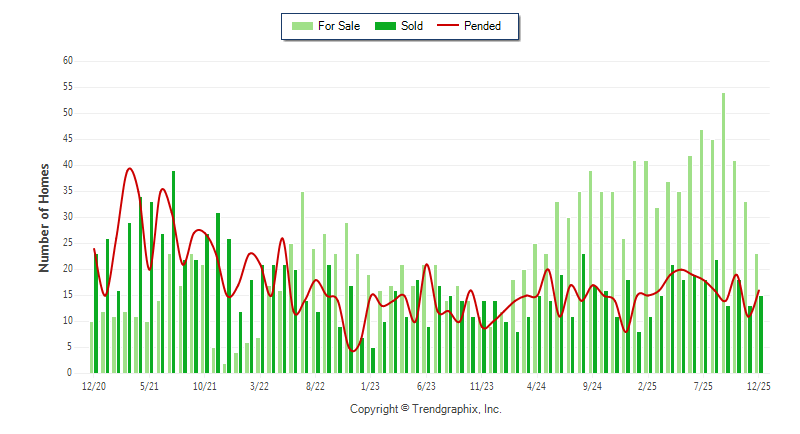800x434 pixels.
Task: Select the 12/20 x-axis date label
Action: tap(94, 386)
